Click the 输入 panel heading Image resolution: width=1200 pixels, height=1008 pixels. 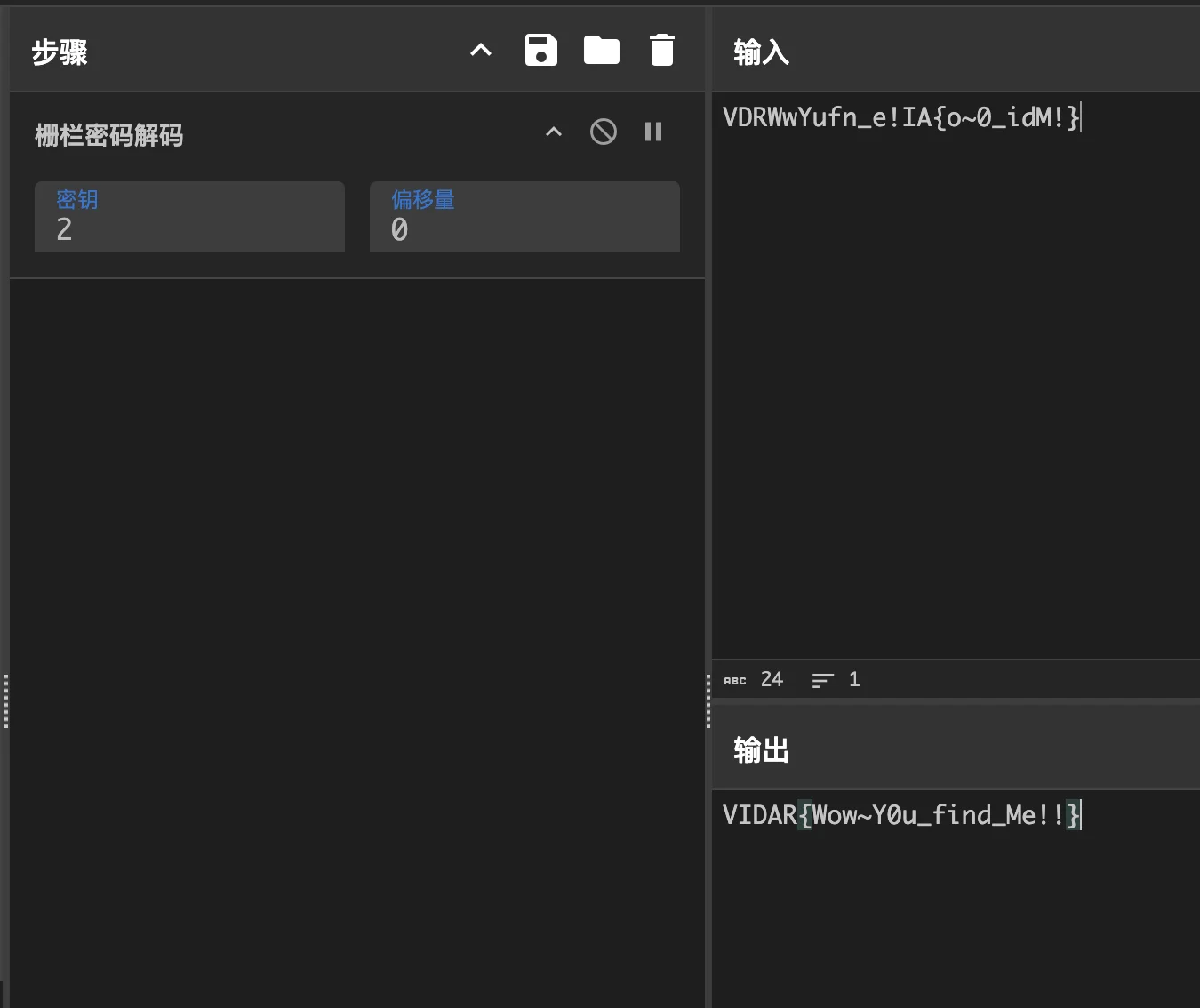[x=761, y=52]
